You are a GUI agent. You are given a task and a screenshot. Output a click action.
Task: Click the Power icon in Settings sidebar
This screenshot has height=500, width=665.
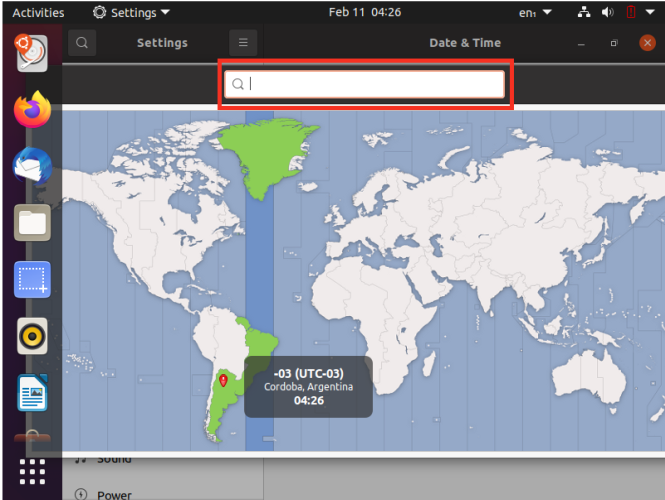point(81,494)
